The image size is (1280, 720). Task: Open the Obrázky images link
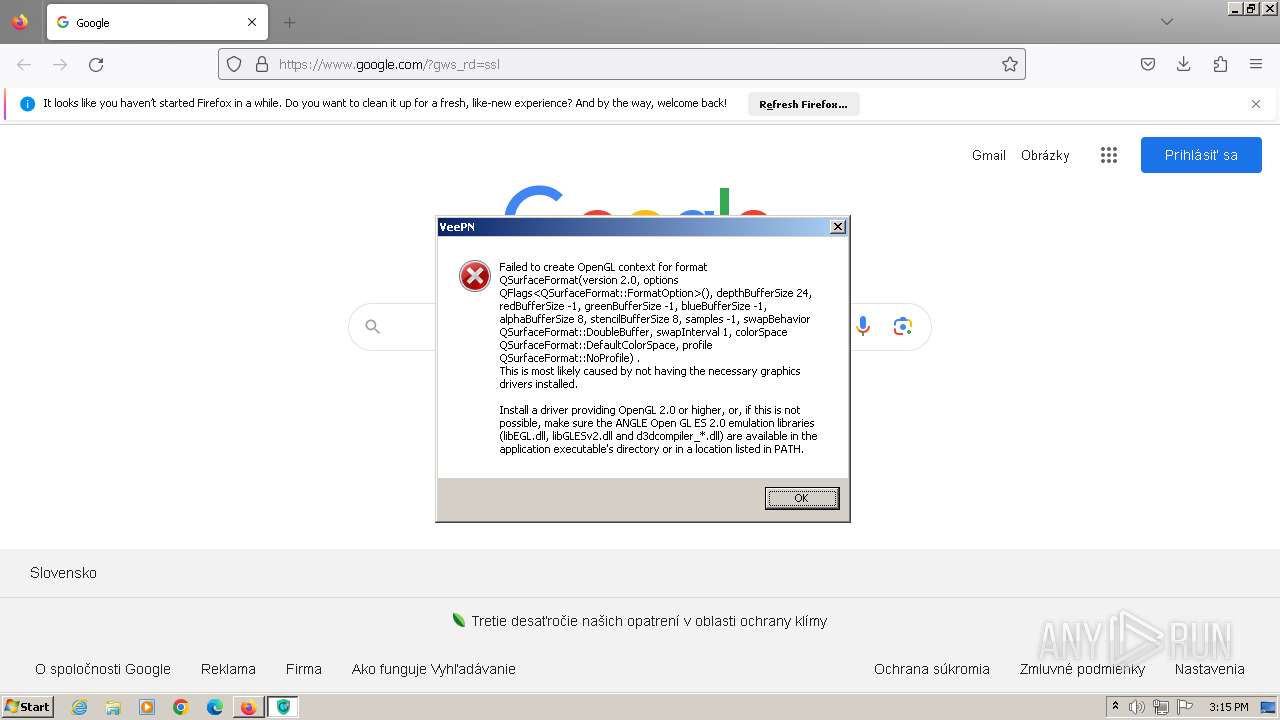(1045, 155)
